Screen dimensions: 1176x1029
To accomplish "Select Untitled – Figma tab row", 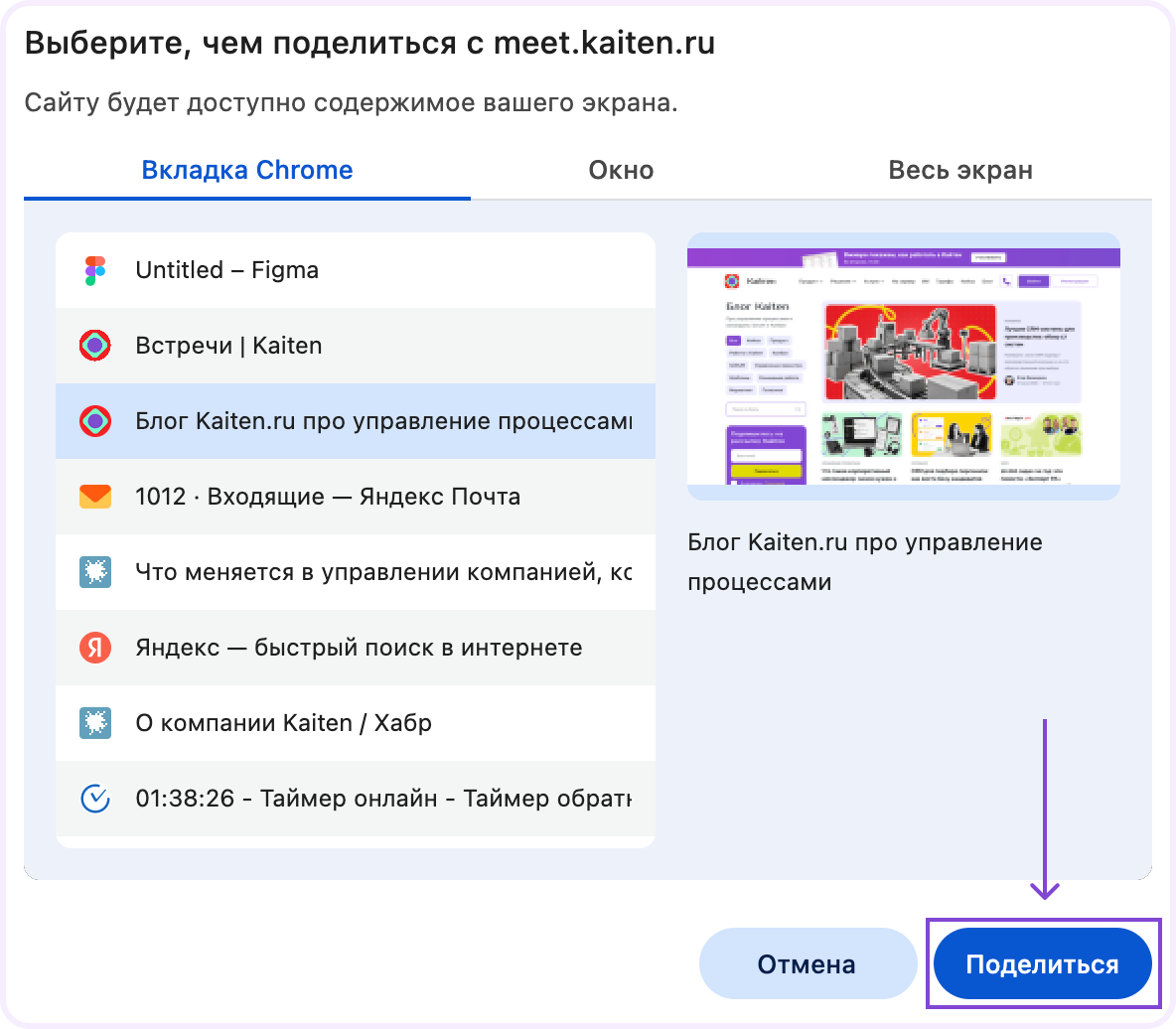I will (356, 270).
